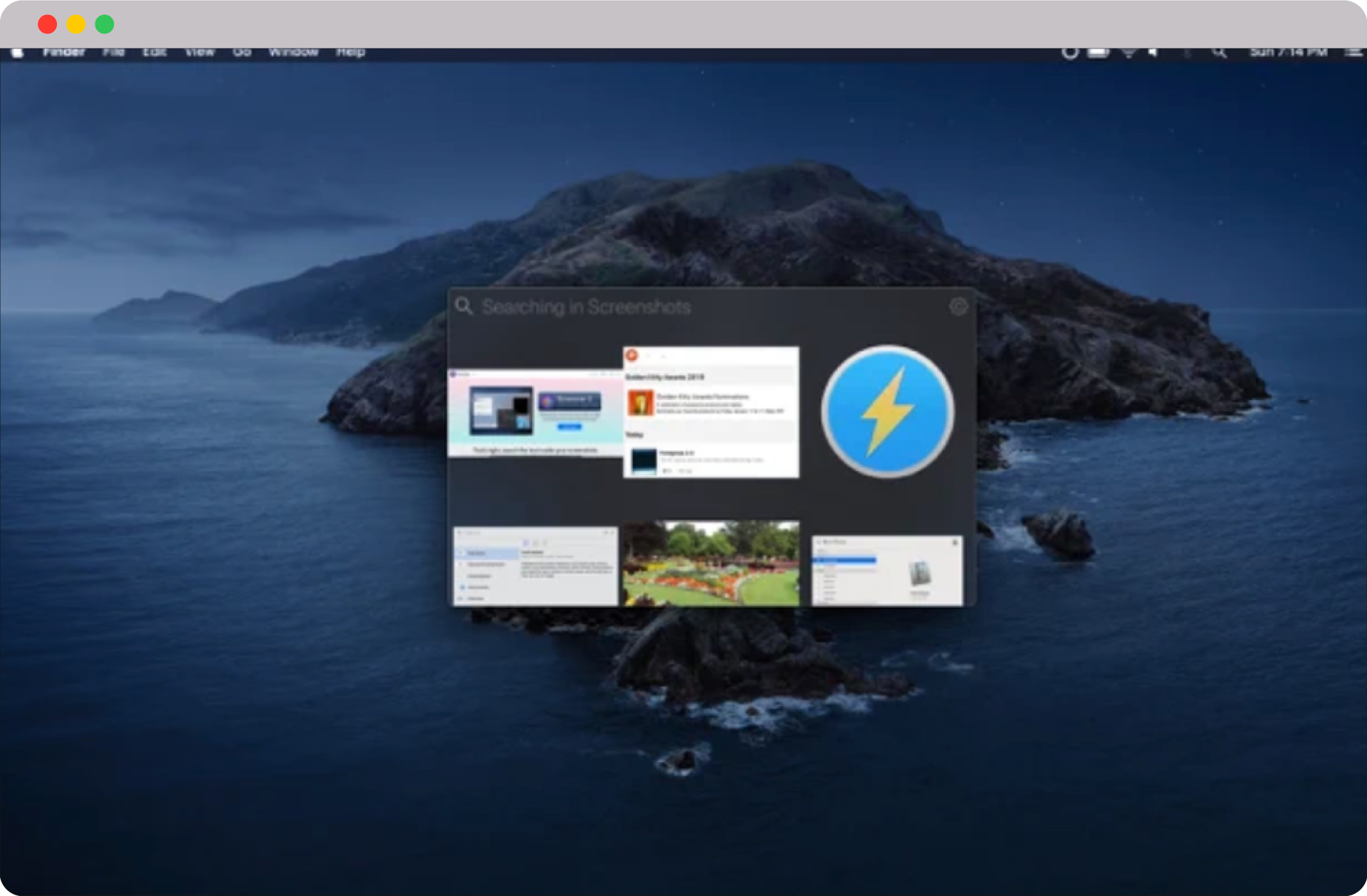The width and height of the screenshot is (1367, 896).
Task: Open the Go menu
Action: (x=242, y=53)
